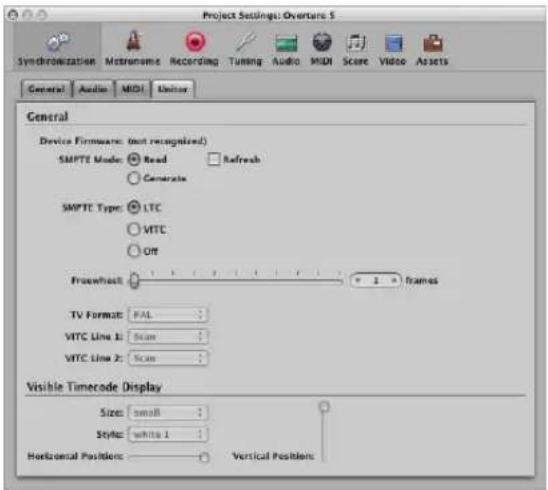This screenshot has width=548, height=490.
Task: Click the Freewheel frames value field
Action: tap(376, 280)
